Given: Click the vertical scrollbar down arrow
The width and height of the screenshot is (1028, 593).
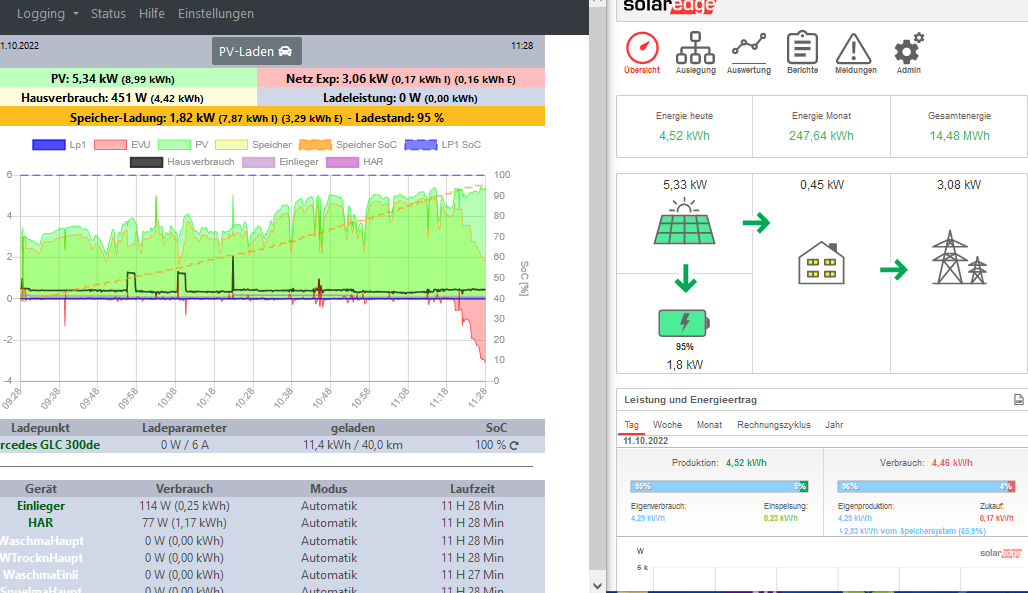Looking at the screenshot, I should click(x=598, y=584).
